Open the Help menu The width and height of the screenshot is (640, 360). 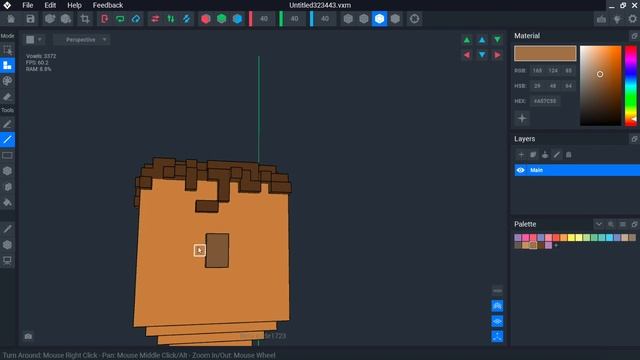(74, 5)
